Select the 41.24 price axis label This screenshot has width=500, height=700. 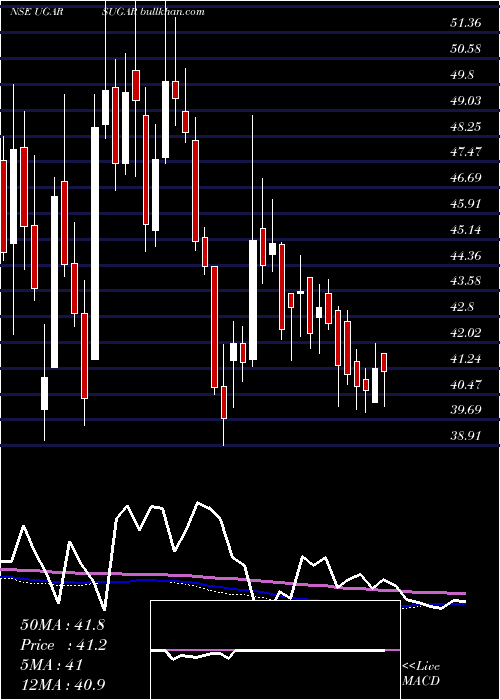tap(466, 358)
